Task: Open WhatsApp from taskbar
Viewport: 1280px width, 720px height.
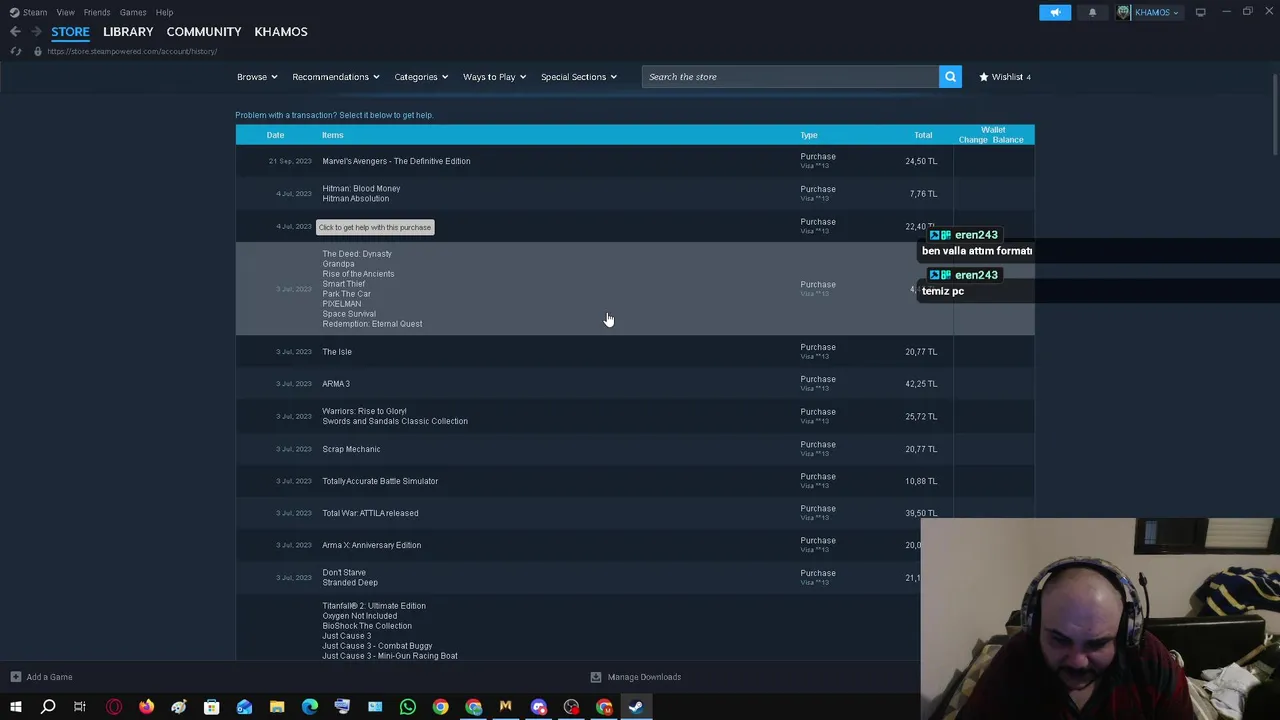Action: click(x=407, y=708)
